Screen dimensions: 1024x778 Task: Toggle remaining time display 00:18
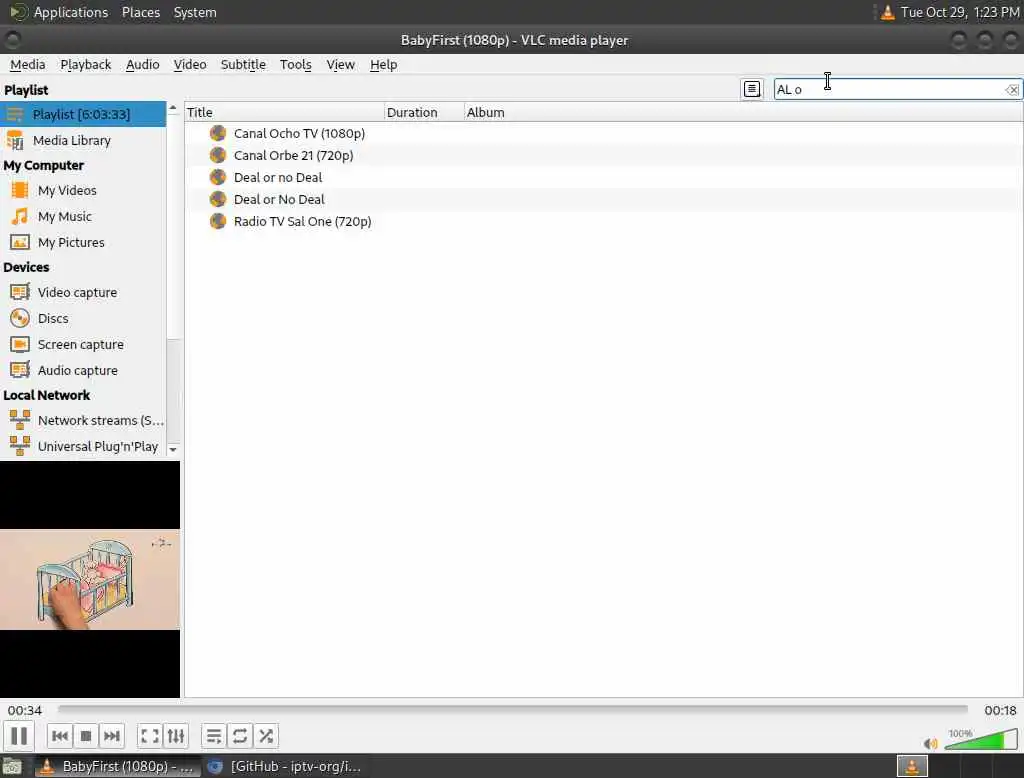tap(1000, 710)
